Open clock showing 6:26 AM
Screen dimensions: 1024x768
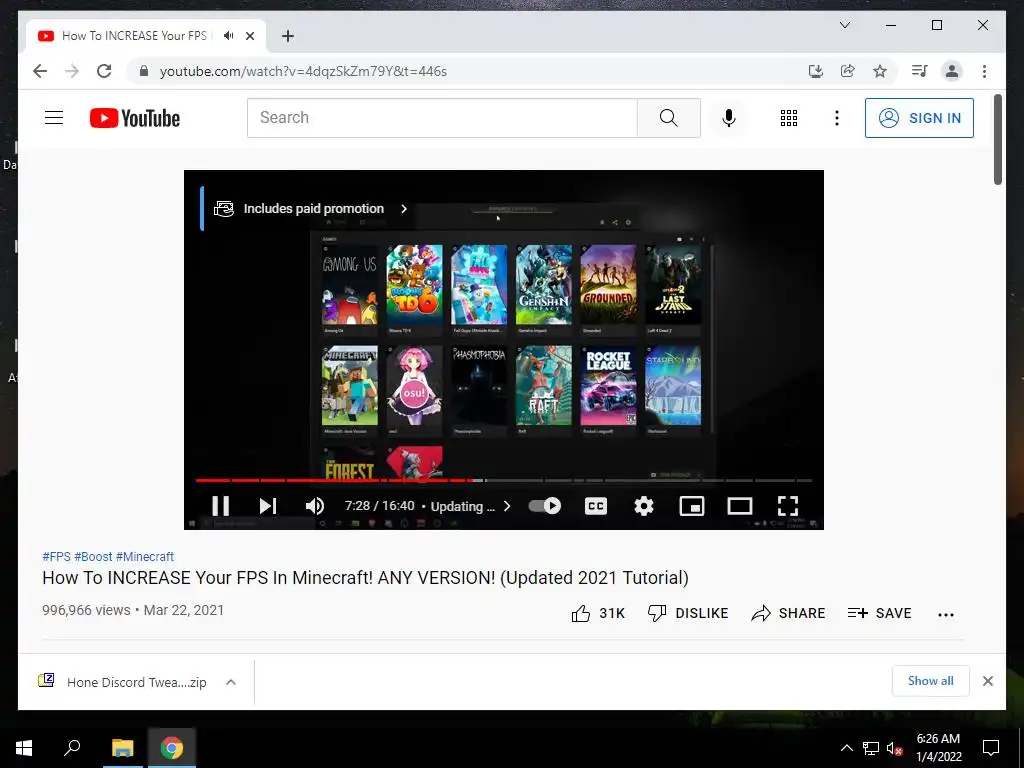[x=938, y=748]
